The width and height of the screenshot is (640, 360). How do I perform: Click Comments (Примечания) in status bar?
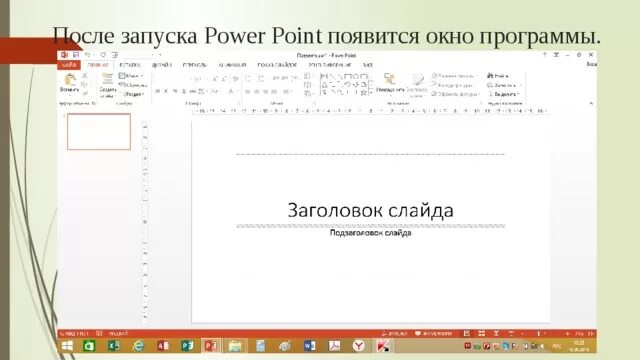pyautogui.click(x=433, y=333)
